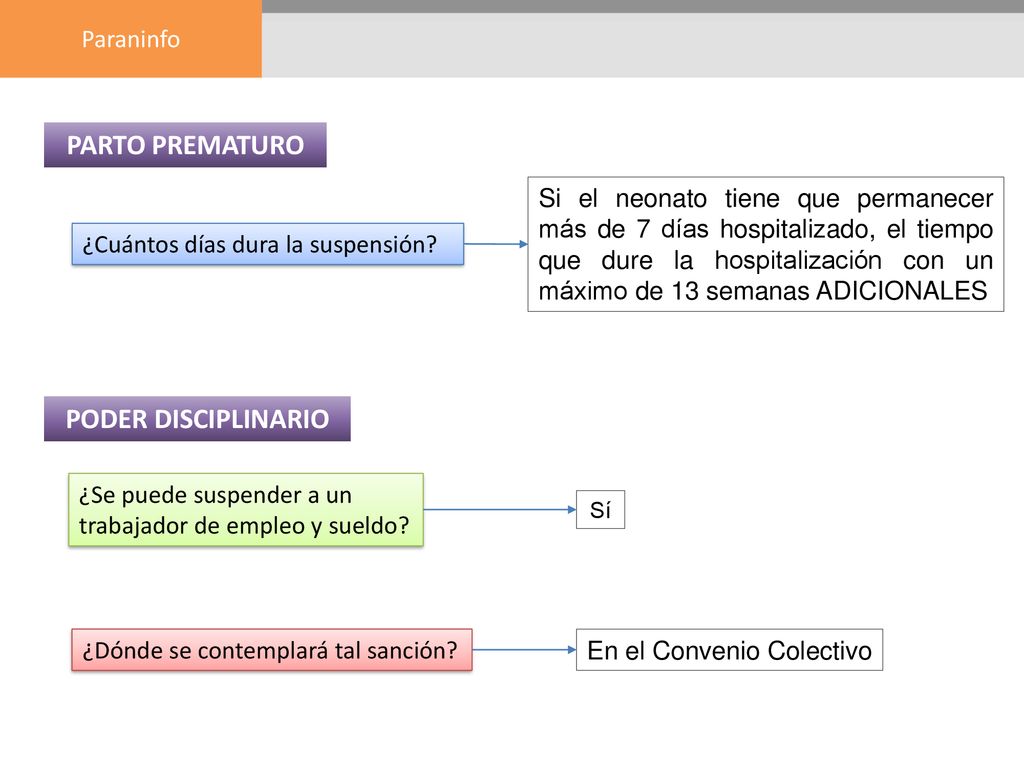Select the PARTO PREMATURO heading
Viewport: 1024px width, 768px height.
pyautogui.click(x=185, y=145)
